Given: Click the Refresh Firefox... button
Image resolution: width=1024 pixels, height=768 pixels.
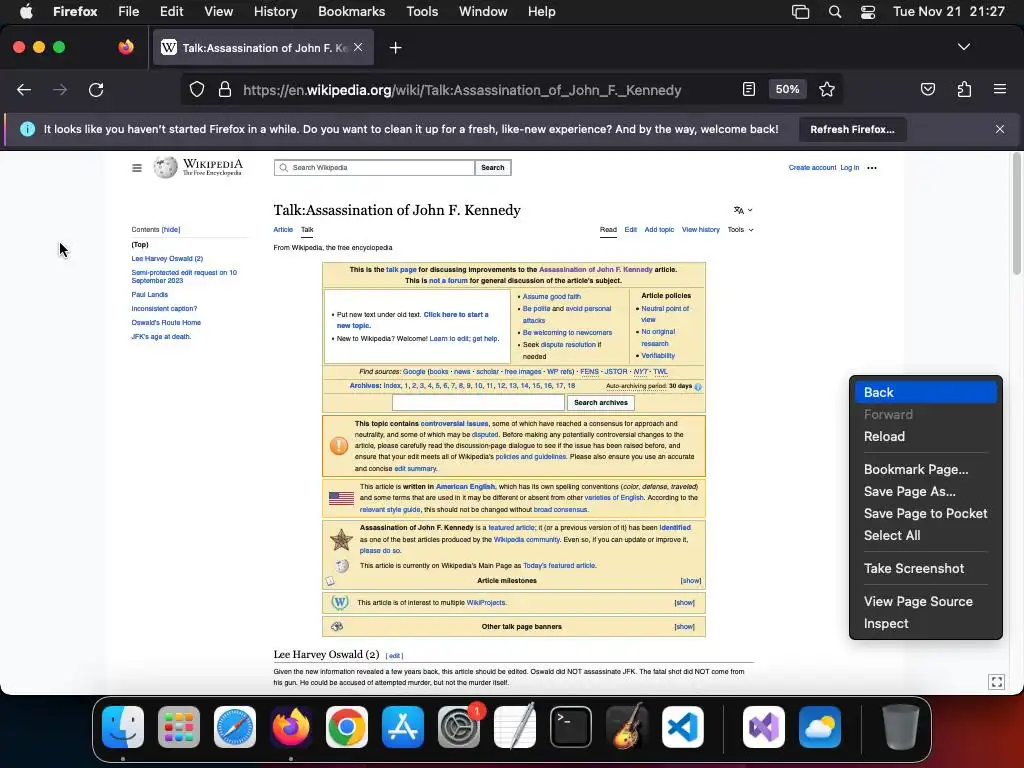Looking at the screenshot, I should pos(852,129).
